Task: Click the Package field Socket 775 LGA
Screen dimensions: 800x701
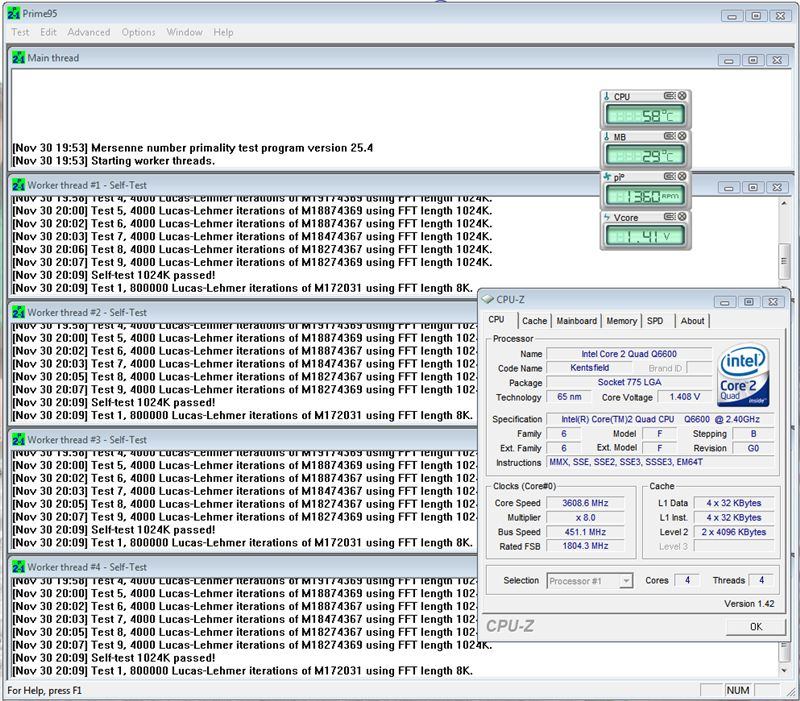Action: tap(629, 382)
